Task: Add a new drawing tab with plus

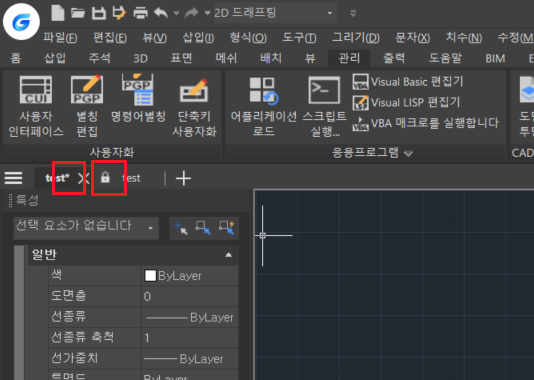Action: pos(183,178)
